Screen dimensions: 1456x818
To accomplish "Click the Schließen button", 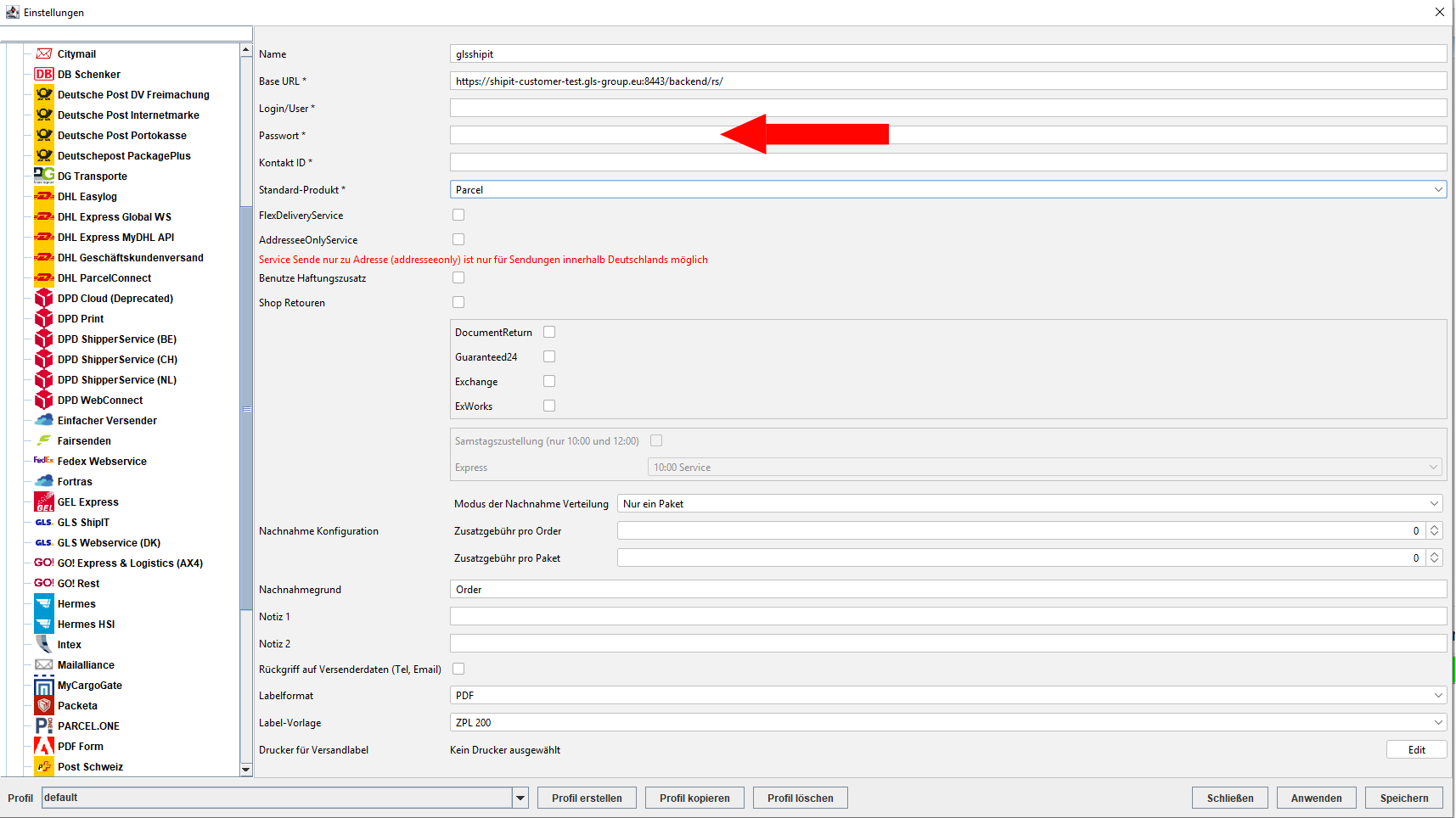I will click(1230, 798).
